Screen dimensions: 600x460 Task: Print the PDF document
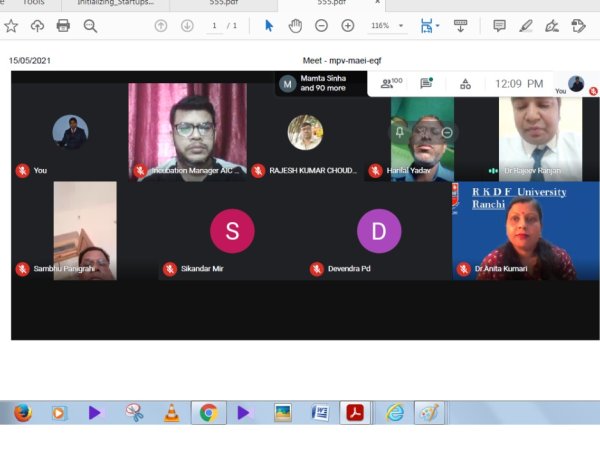(x=64, y=26)
